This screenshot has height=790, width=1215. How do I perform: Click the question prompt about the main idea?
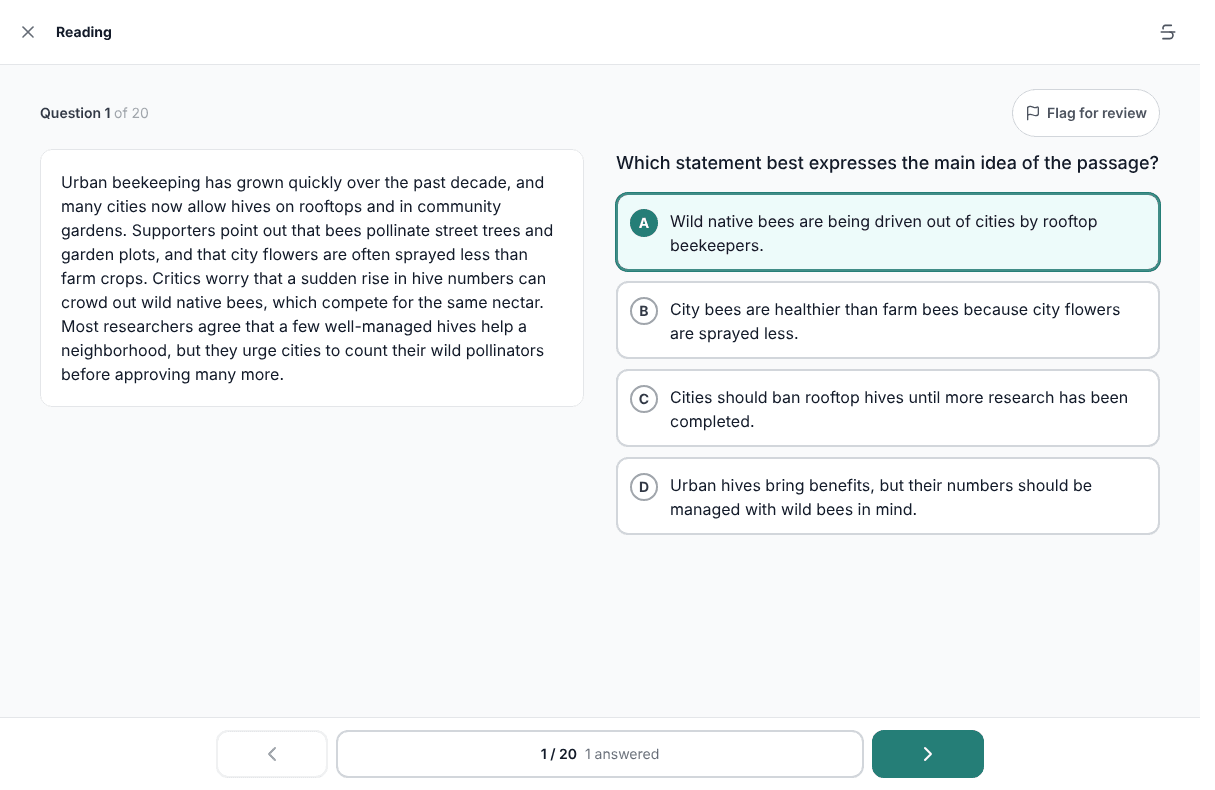[x=887, y=163]
